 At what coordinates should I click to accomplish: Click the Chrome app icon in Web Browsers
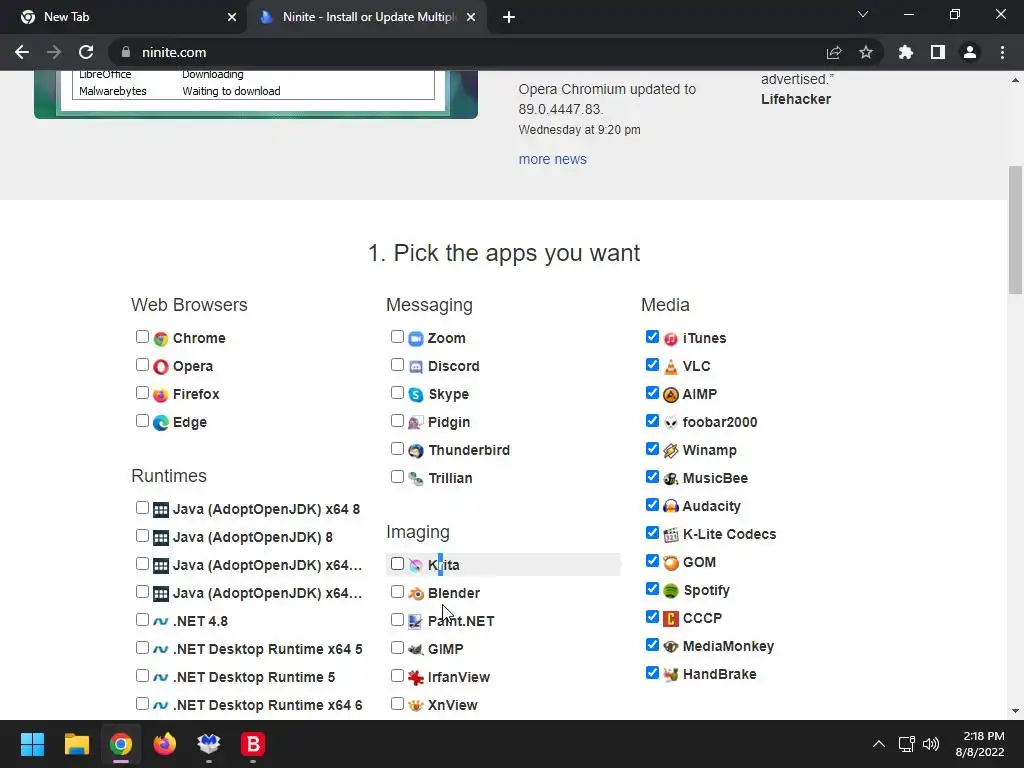coord(161,338)
